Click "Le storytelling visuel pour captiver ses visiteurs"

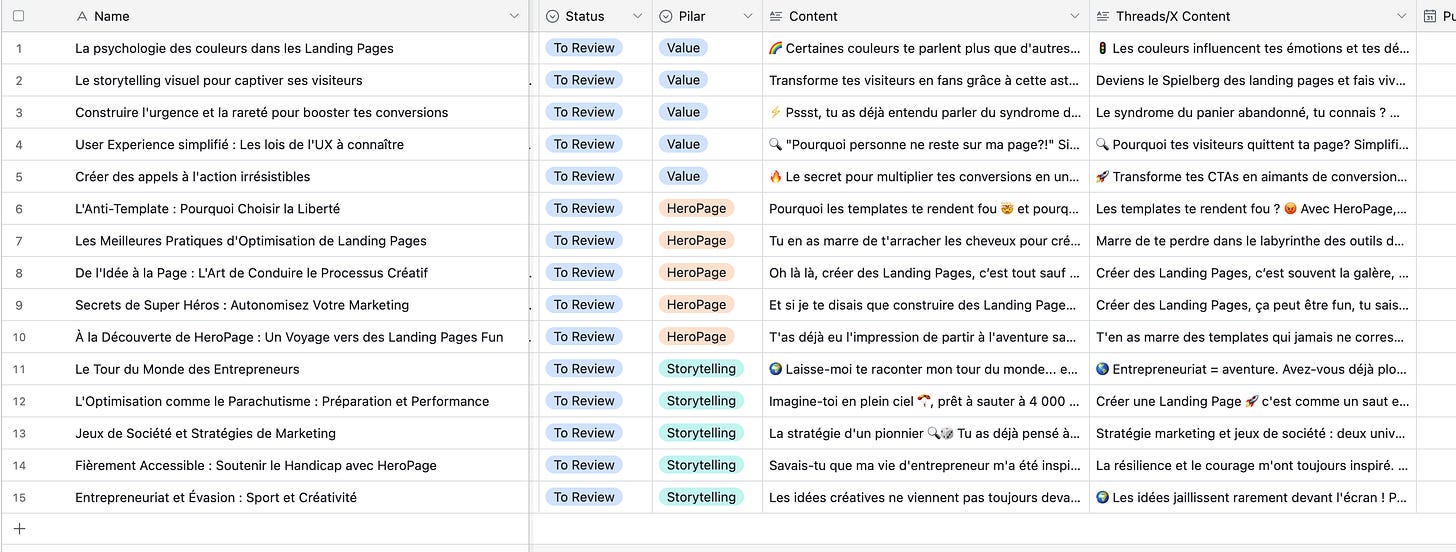pos(219,80)
